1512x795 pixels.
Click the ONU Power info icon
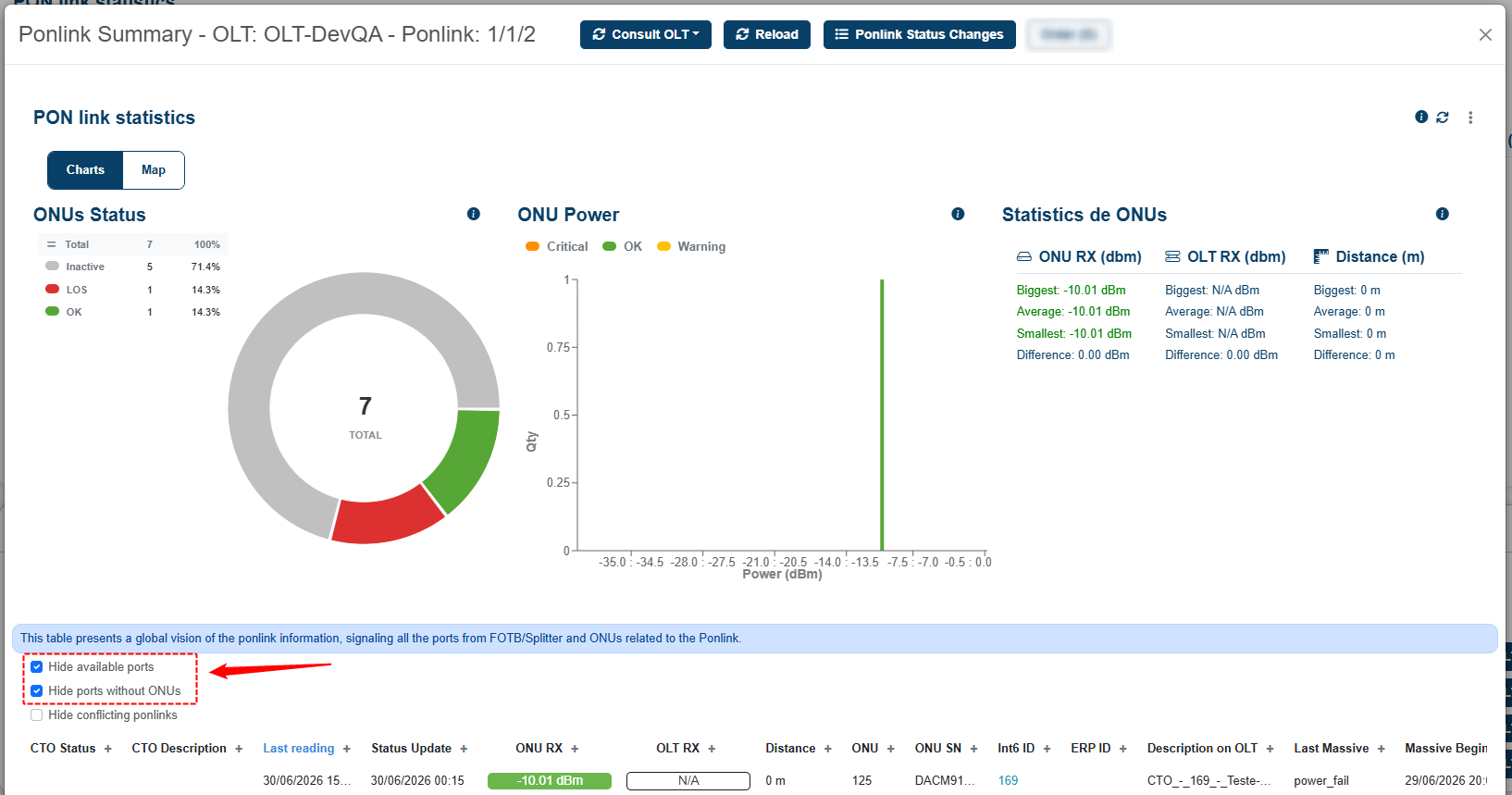[x=958, y=214]
